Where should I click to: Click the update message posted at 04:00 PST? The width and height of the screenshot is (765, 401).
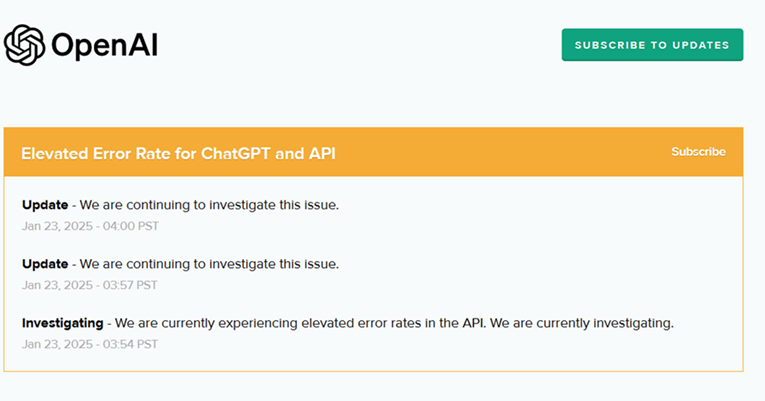(209, 205)
